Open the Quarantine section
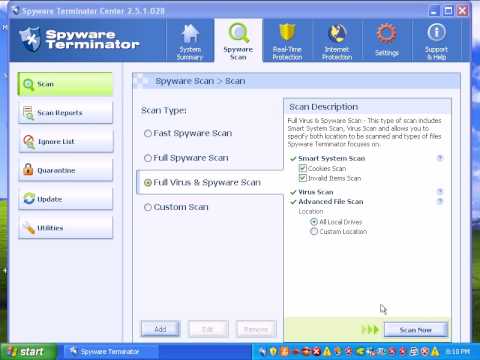The width and height of the screenshot is (480, 360). point(65,170)
